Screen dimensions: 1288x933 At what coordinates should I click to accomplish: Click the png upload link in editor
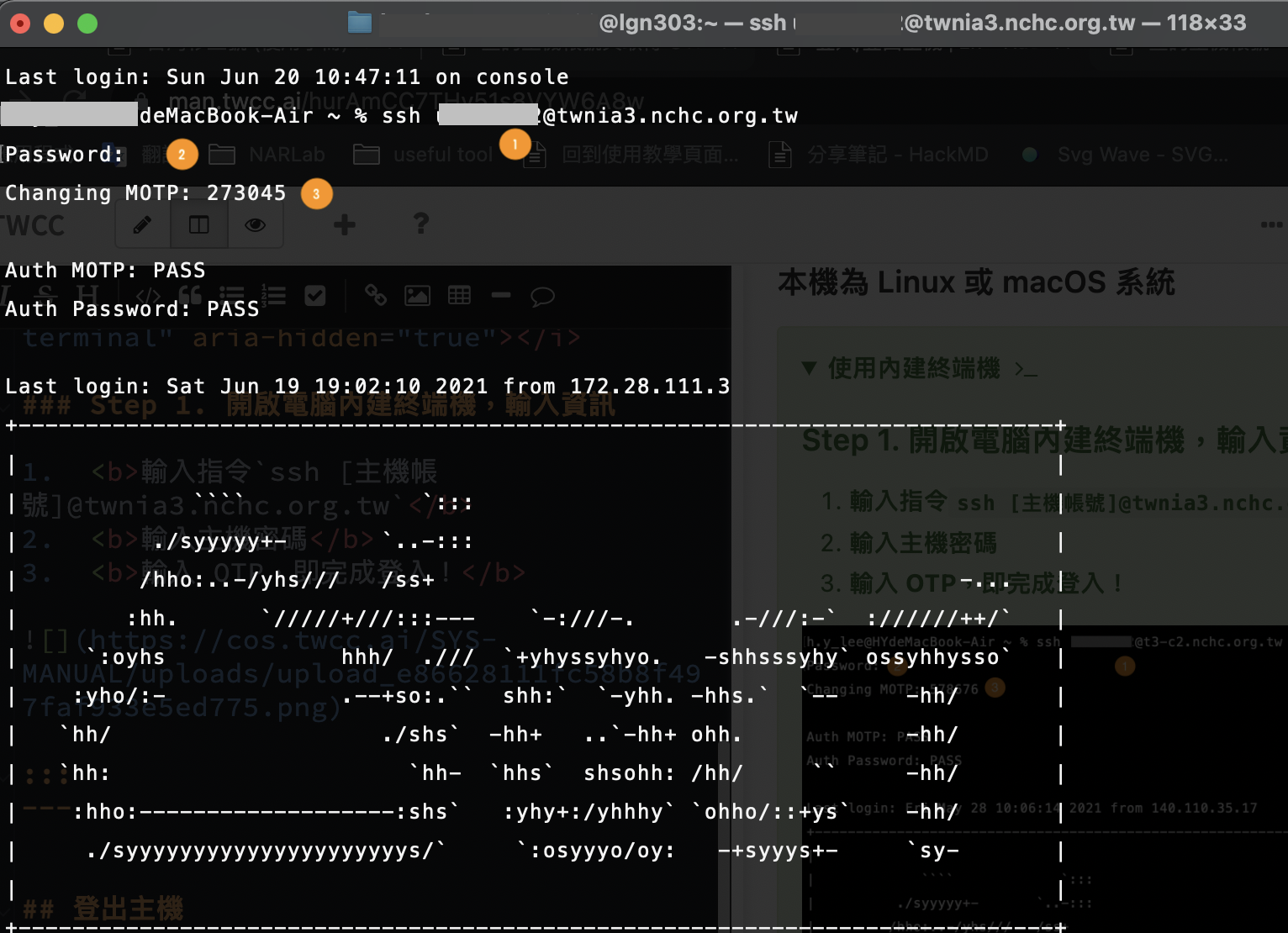(362, 674)
